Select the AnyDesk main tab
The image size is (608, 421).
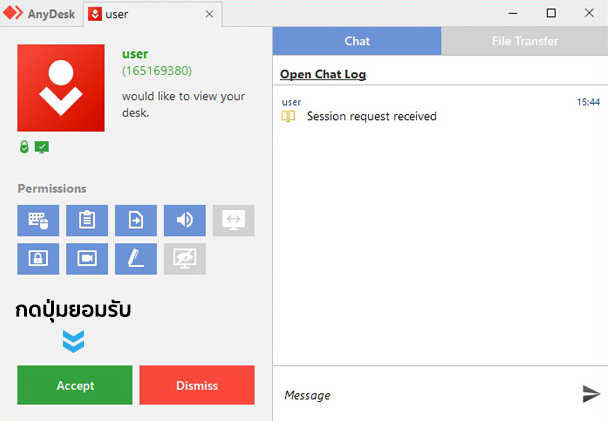(x=40, y=14)
